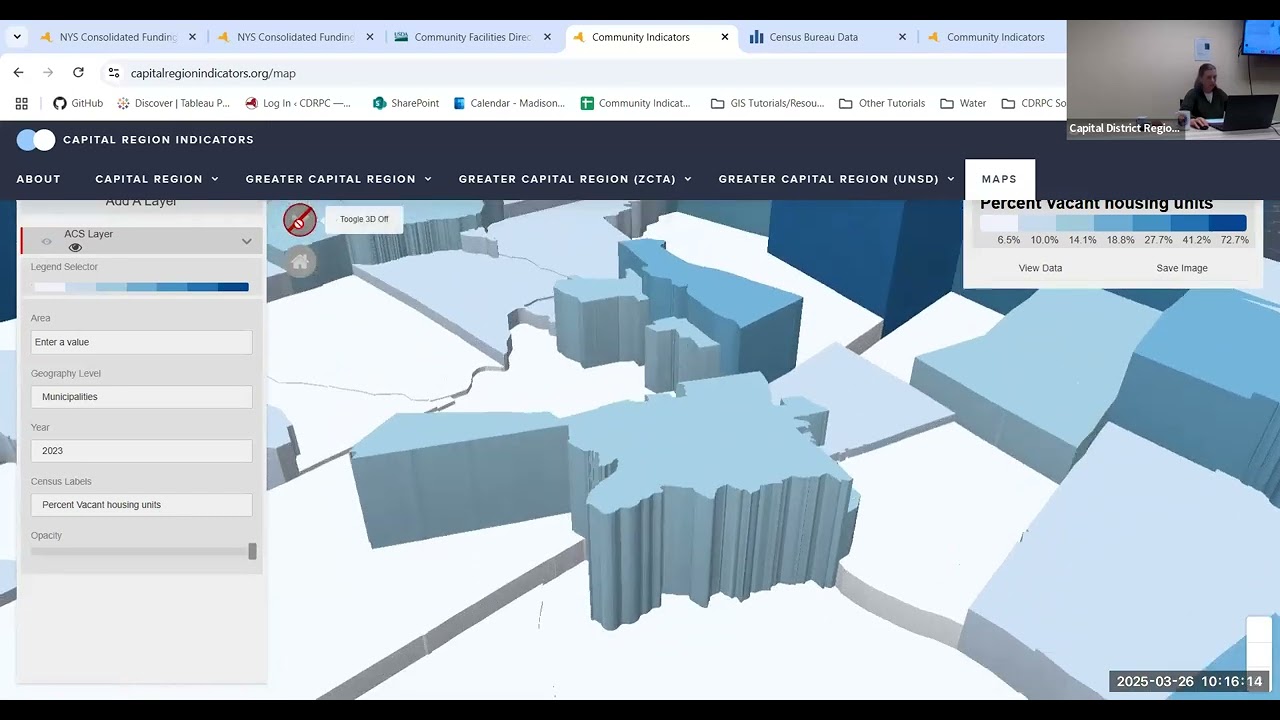Open the GREATER CAPITAL REGION dropdown menu

click(x=339, y=179)
